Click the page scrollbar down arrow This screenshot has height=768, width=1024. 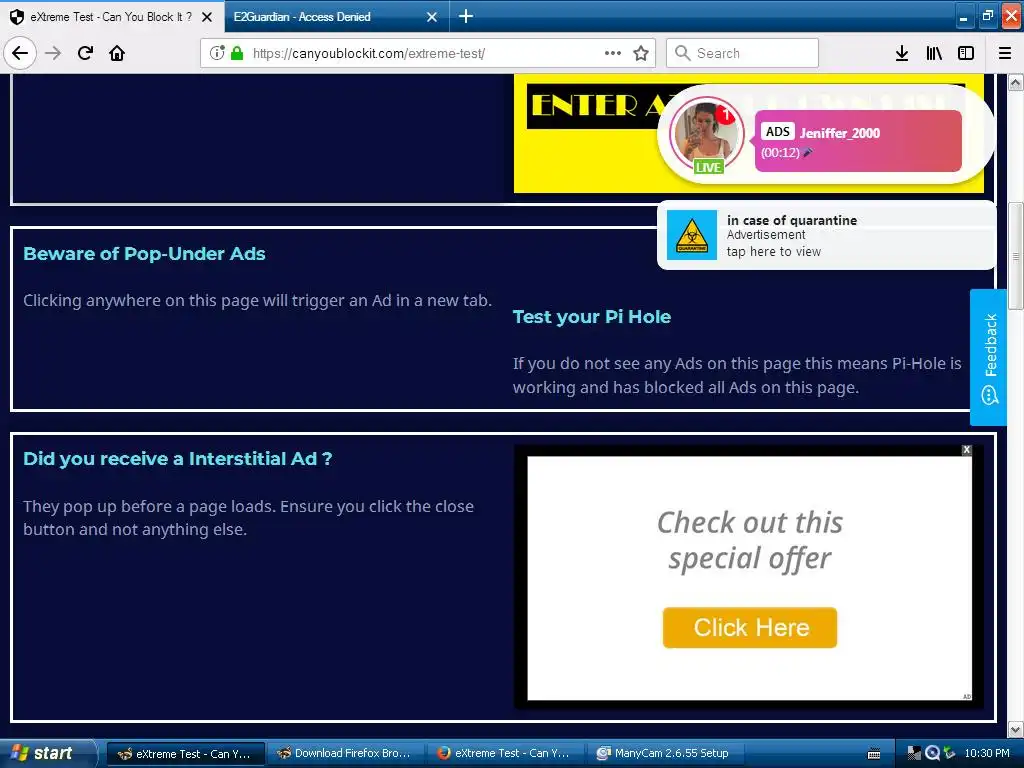pyautogui.click(x=1016, y=729)
